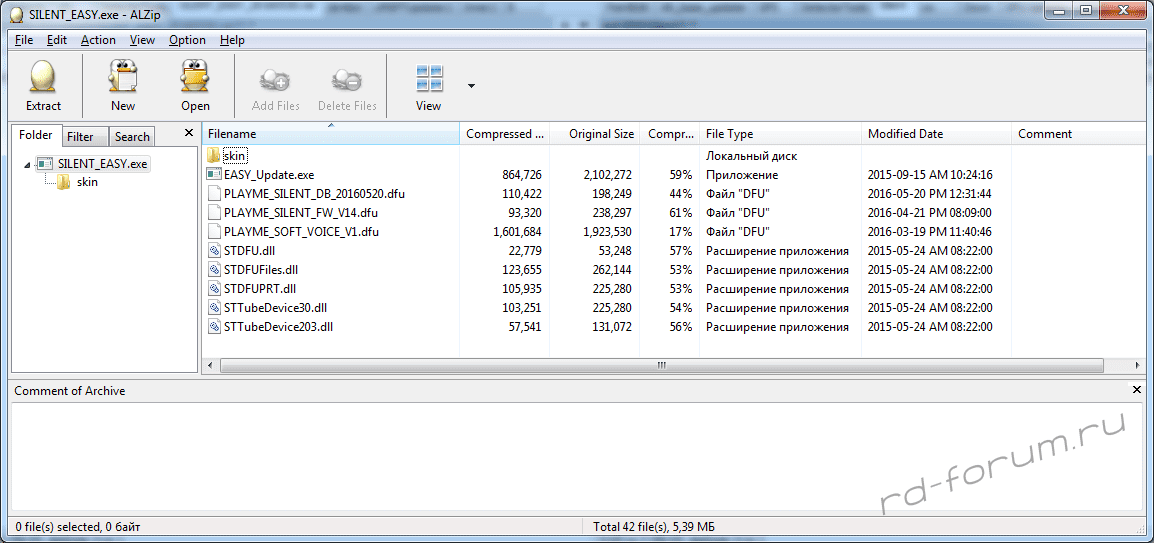This screenshot has height=543, width=1154.
Task: Click the STDFUFiles.dll file icon
Action: point(213,270)
